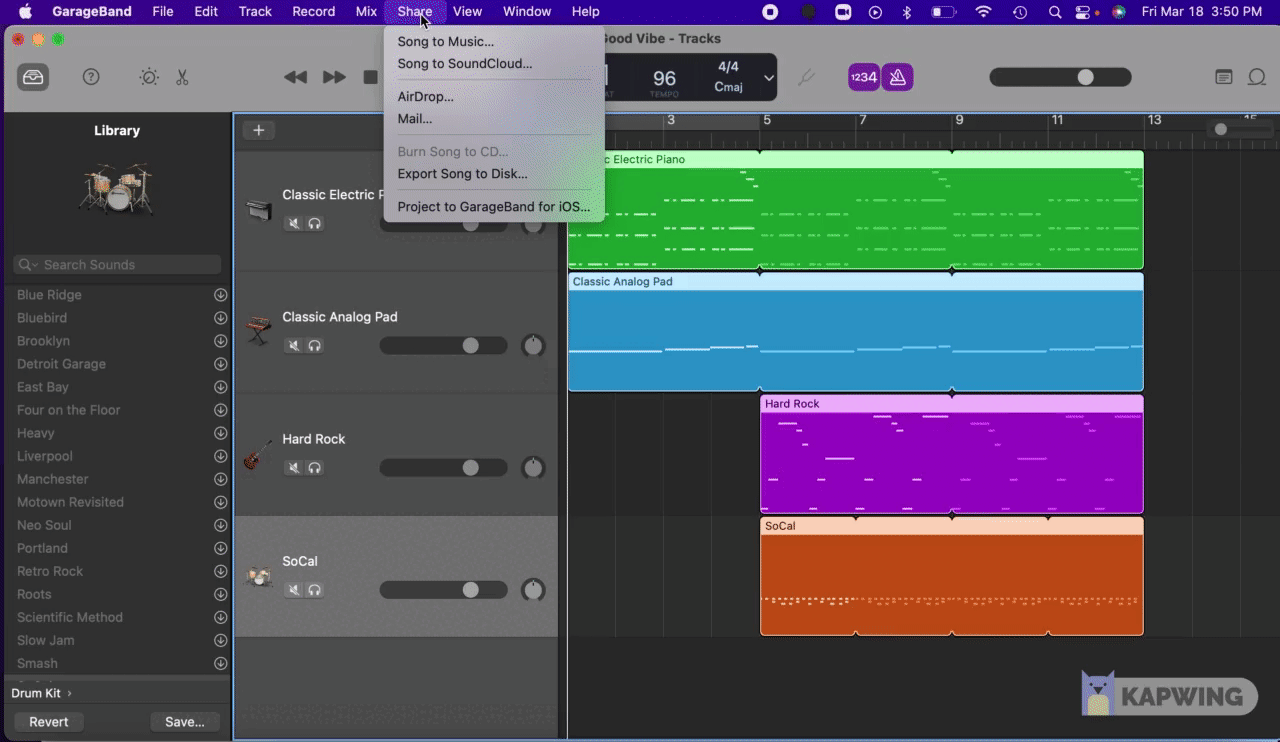Open the 4/4 Cmaj signature display
Viewport: 1280px width, 742px height.
[728, 77]
